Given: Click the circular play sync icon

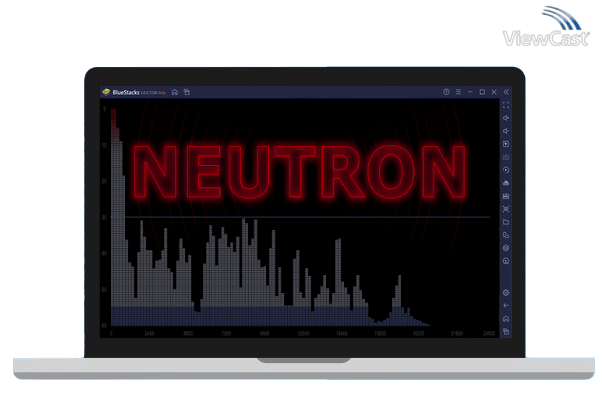Looking at the screenshot, I should point(506,170).
